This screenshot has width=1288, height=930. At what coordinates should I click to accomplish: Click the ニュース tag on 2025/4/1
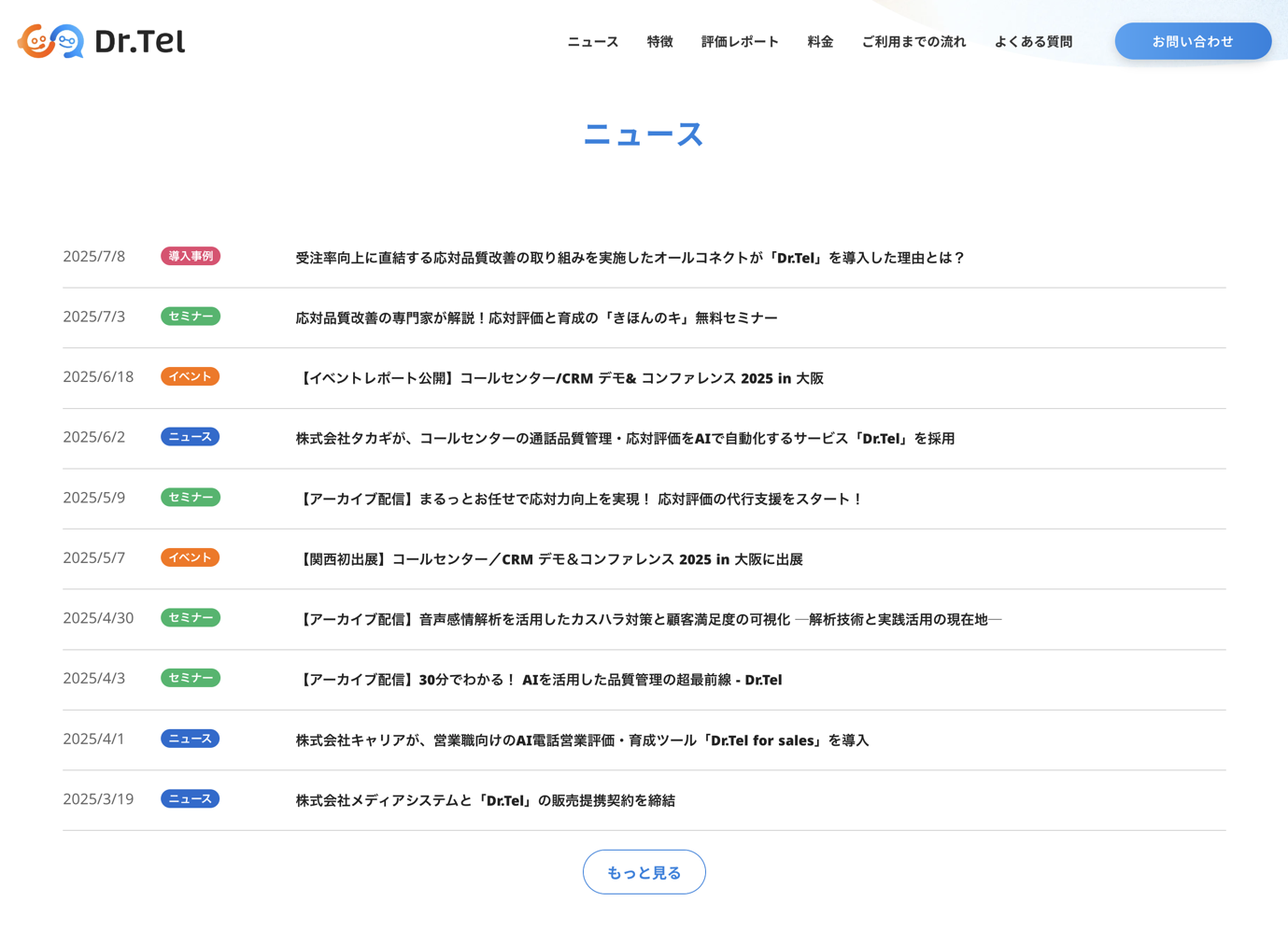coord(191,739)
